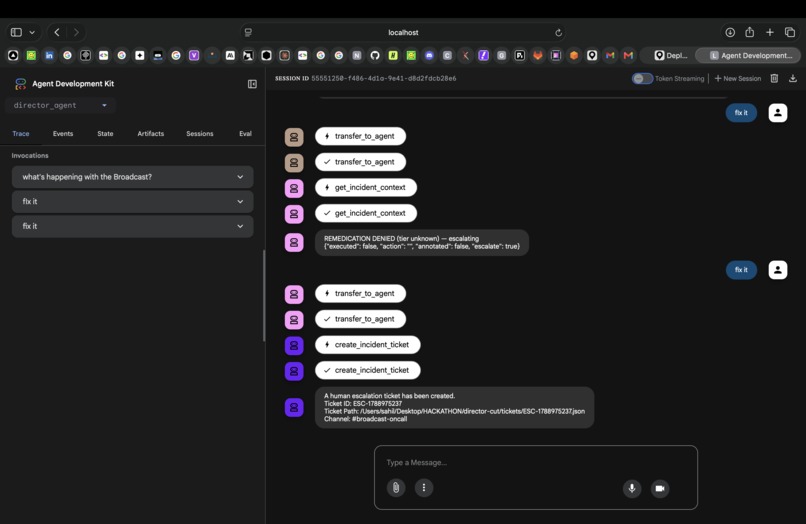The height and width of the screenshot is (524, 806).
Task: Select the Agent Development browser tab
Action: tap(748, 56)
